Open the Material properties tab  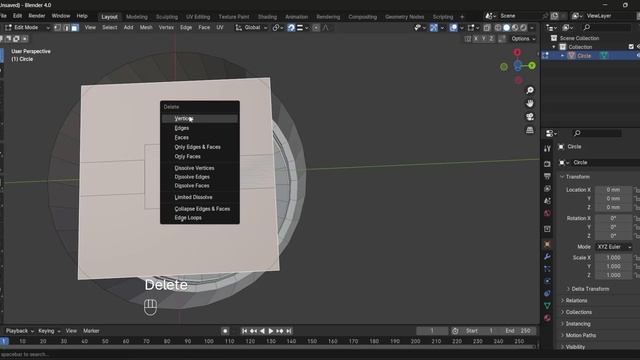547,318
